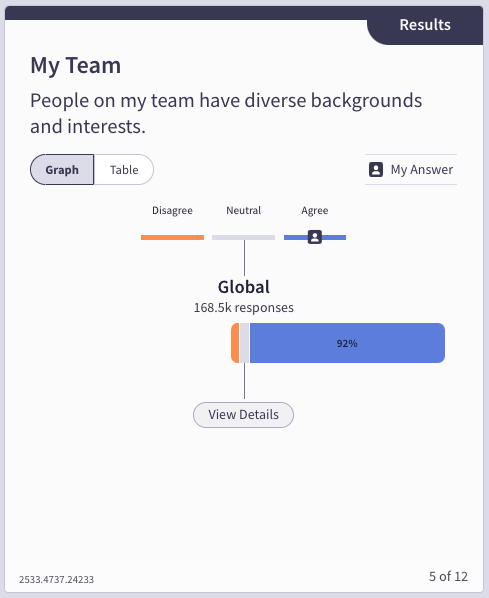Click the View Details button
The width and height of the screenshot is (489, 598).
(x=243, y=415)
